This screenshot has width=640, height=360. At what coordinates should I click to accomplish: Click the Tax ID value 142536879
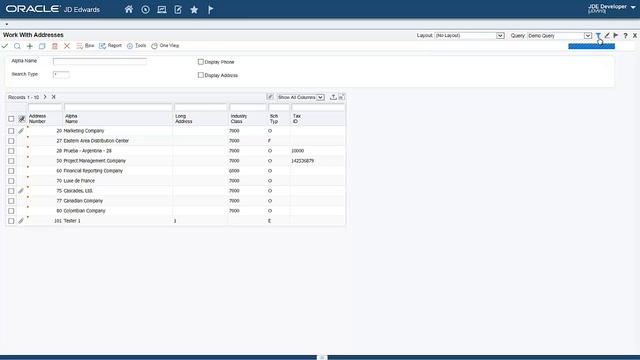click(x=302, y=161)
